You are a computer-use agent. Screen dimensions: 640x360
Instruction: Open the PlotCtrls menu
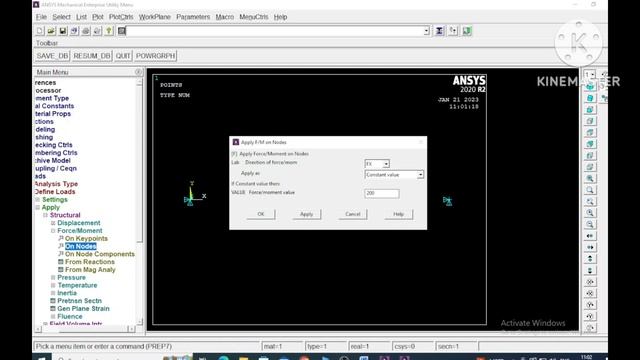click(x=121, y=17)
